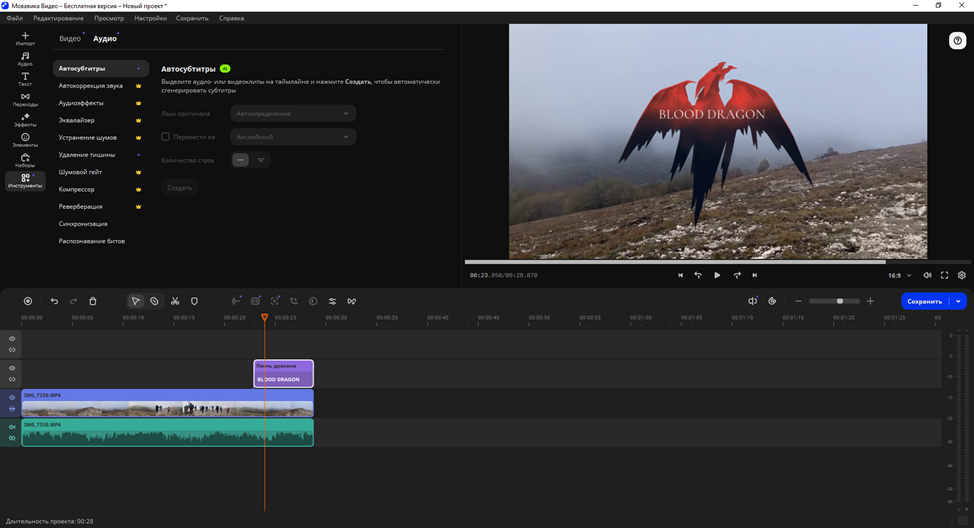This screenshot has width=974, height=528.
Task: Select Автокоррекция звука tool
Action: pos(100,86)
